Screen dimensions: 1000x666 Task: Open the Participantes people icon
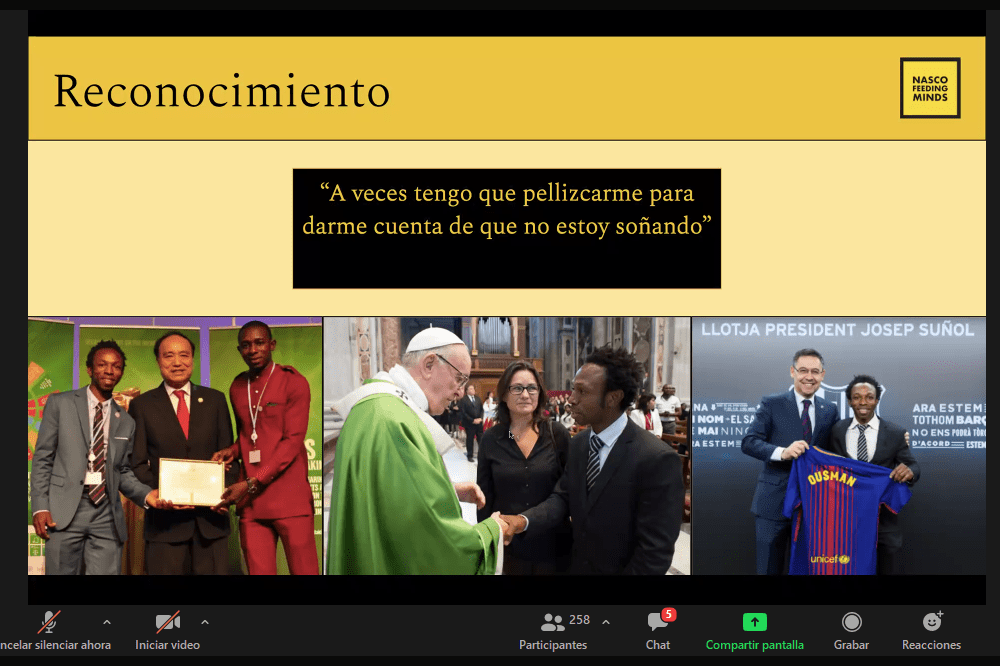[552, 622]
